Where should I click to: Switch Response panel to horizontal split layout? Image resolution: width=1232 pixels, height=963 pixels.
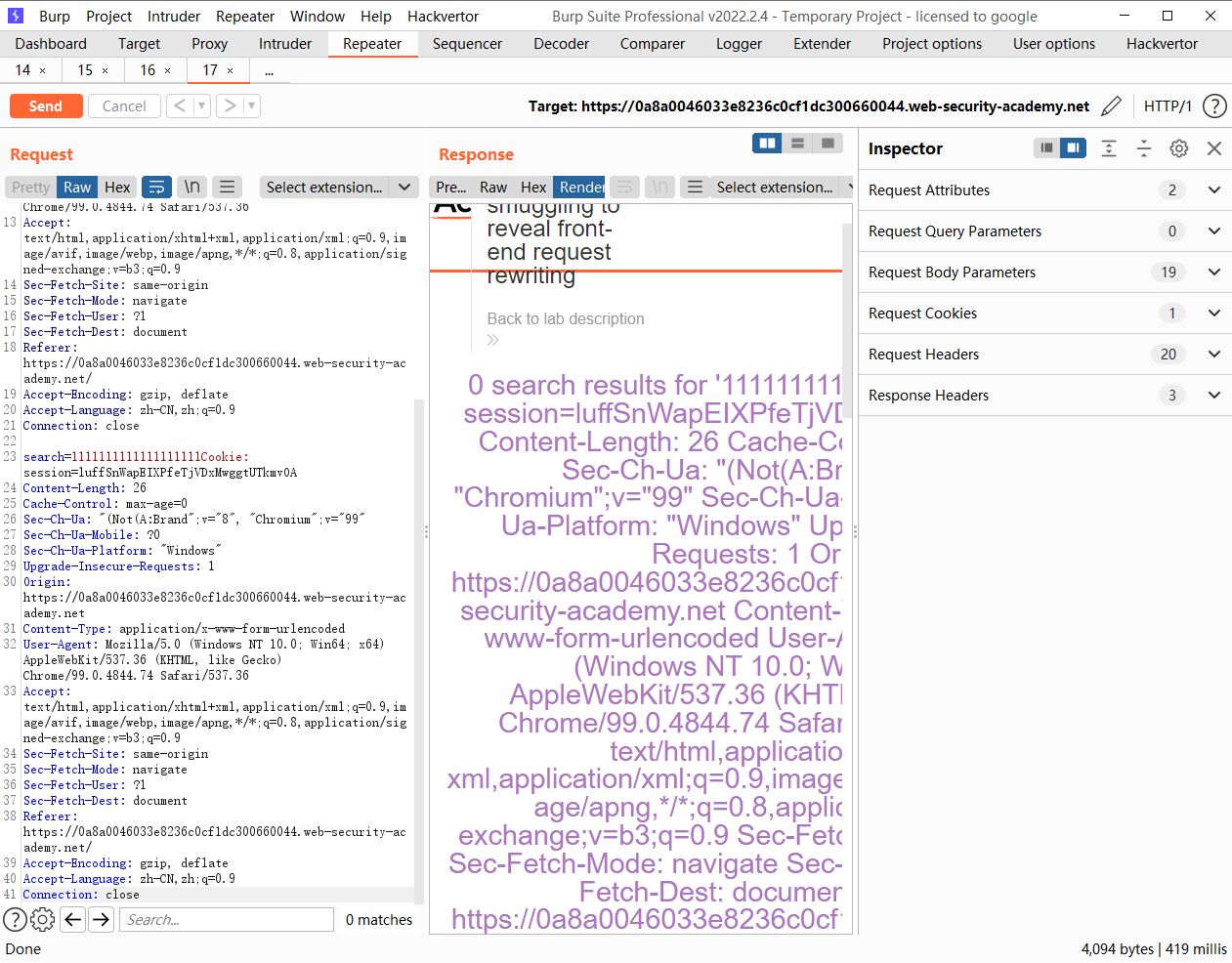point(797,143)
